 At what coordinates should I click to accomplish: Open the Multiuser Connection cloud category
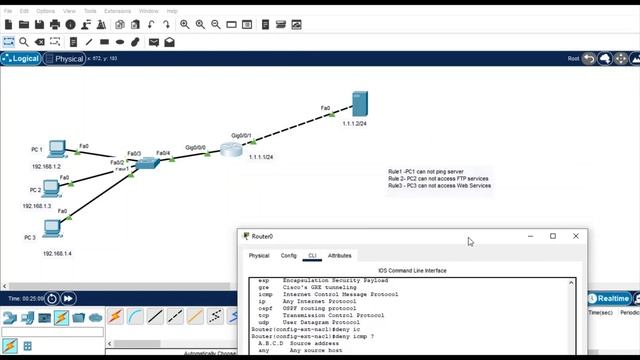[96, 318]
